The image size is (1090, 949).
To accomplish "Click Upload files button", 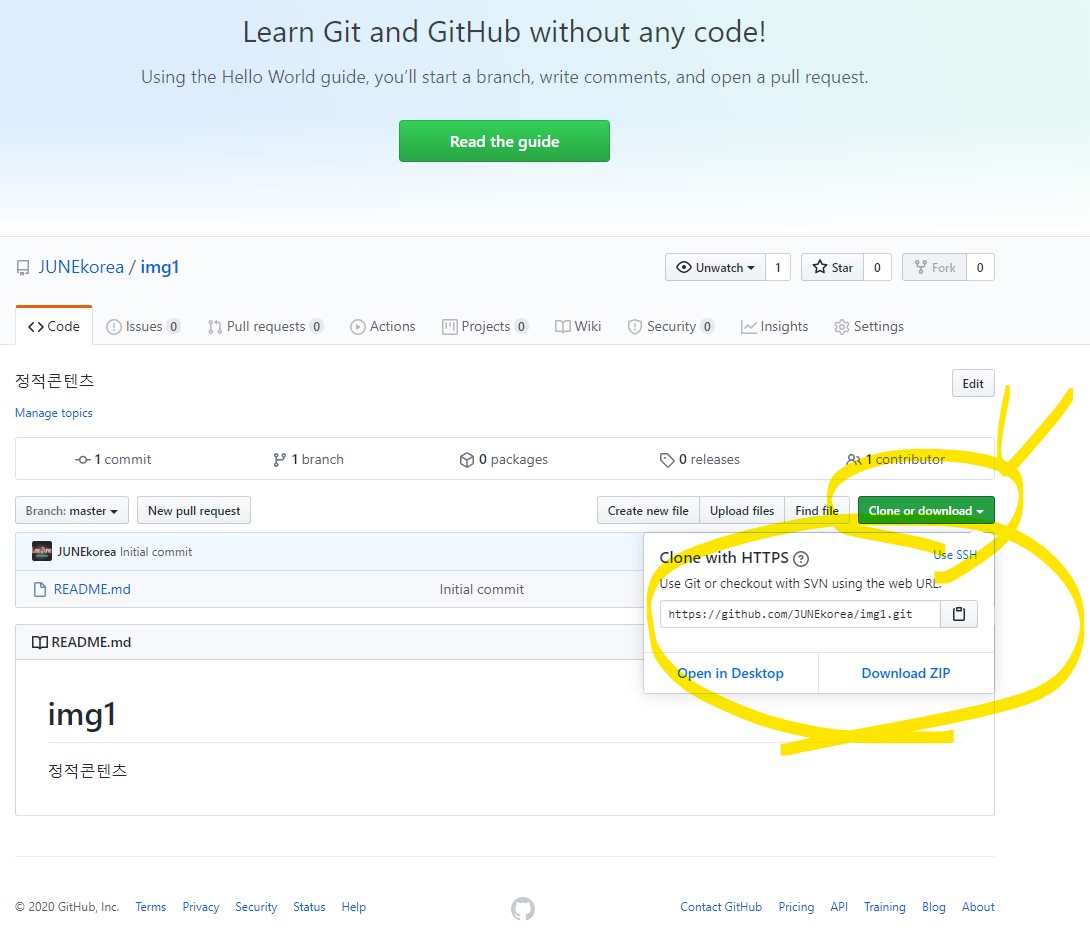I will 742,511.
